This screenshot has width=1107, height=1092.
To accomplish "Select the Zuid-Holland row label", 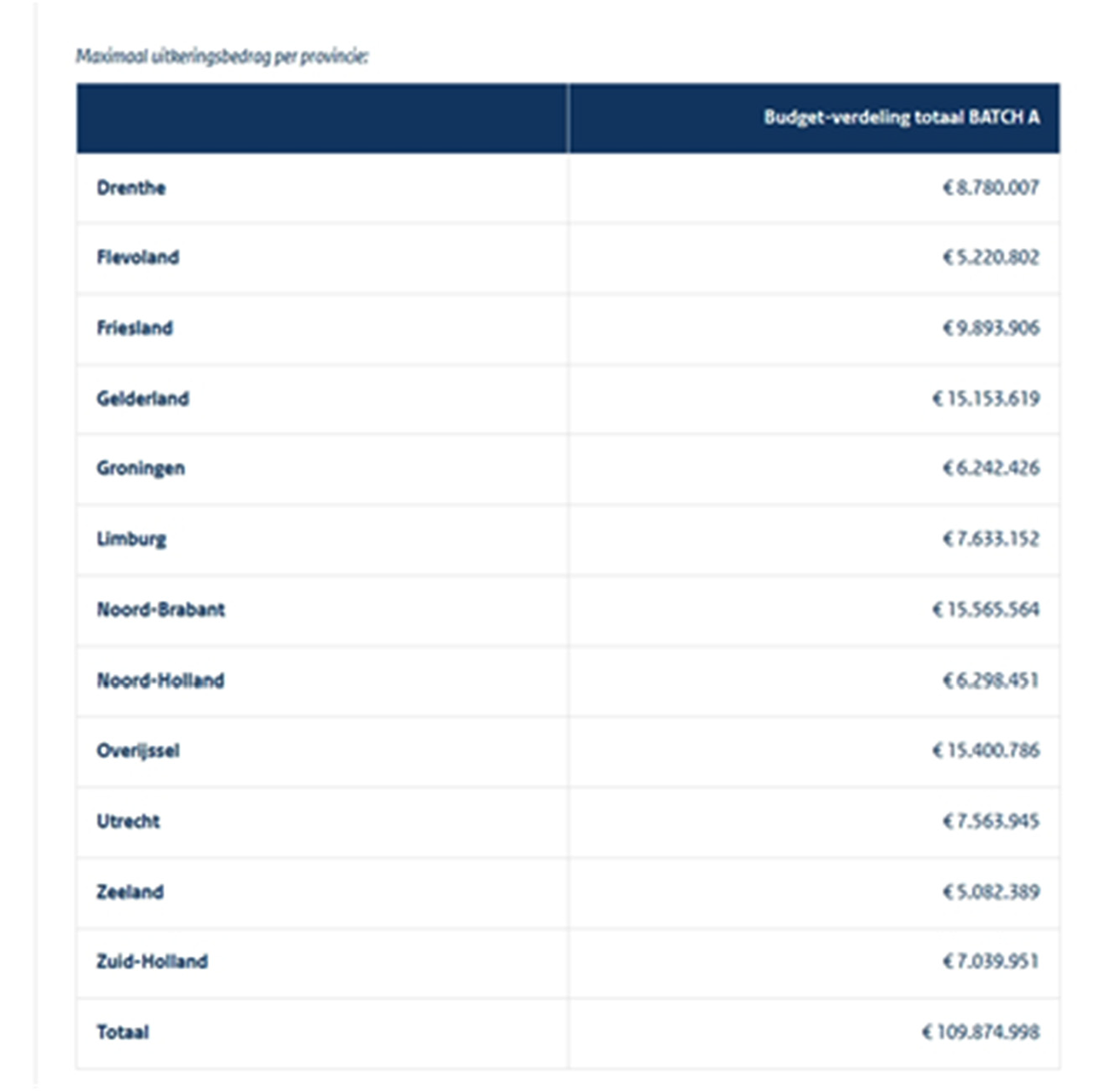I will (153, 962).
